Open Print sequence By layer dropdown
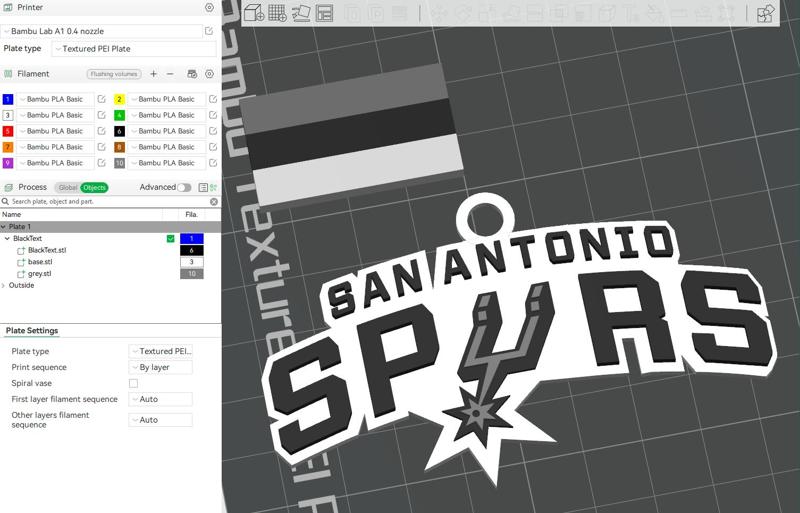 pyautogui.click(x=161, y=367)
